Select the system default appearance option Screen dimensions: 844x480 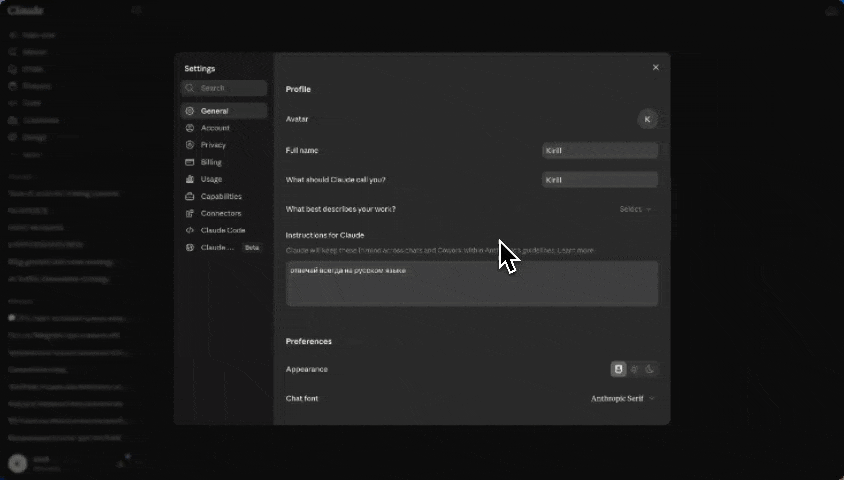coord(618,369)
